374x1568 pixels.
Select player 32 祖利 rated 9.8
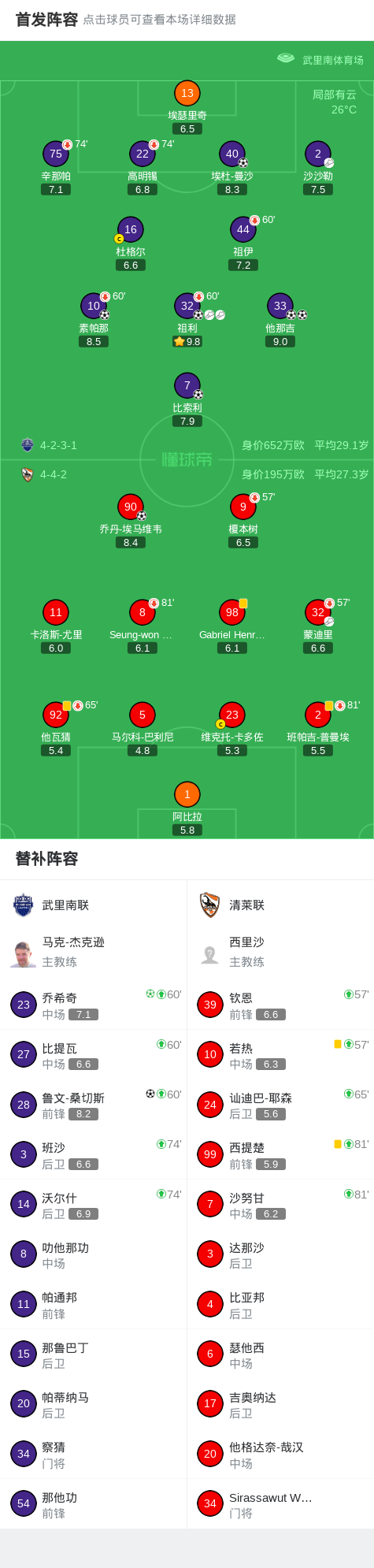pos(187,306)
